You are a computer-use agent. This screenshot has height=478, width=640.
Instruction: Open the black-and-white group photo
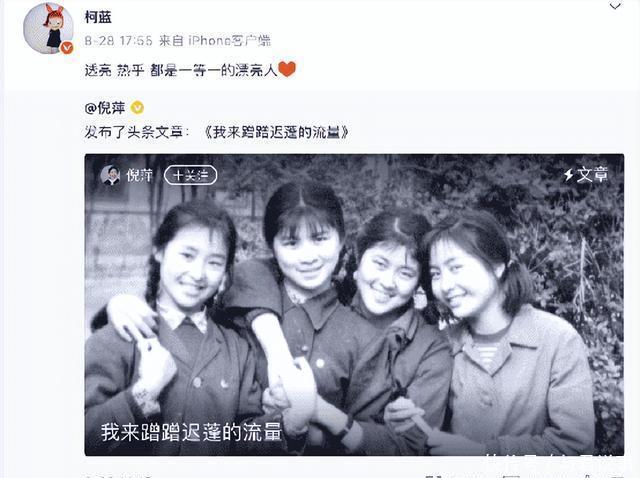click(354, 305)
